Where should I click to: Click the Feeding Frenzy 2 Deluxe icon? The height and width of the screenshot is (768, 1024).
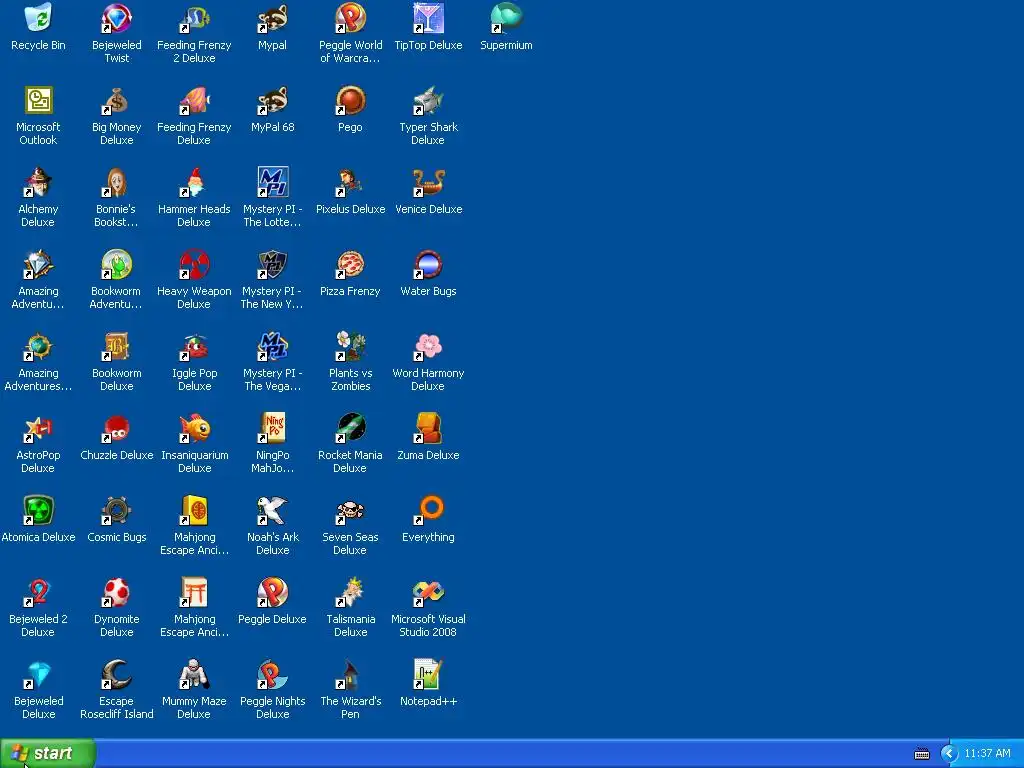(x=194, y=18)
